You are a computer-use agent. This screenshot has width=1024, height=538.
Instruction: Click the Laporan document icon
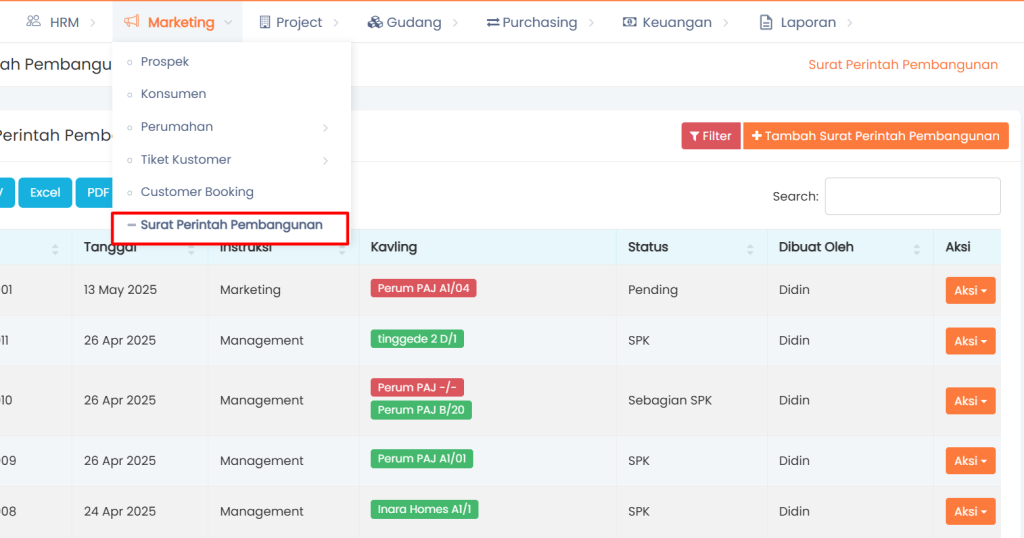pos(766,22)
